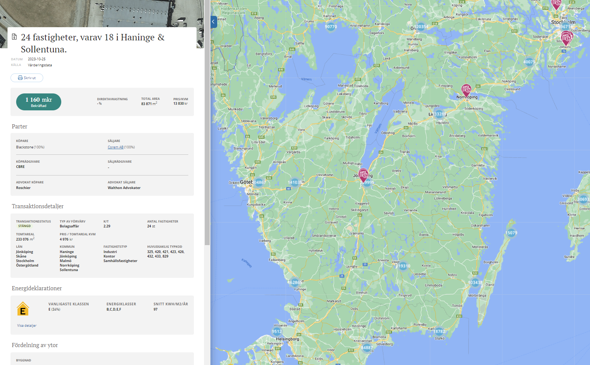
Task: Click the blue cluster marker at Karlstad
Action: click(330, 27)
